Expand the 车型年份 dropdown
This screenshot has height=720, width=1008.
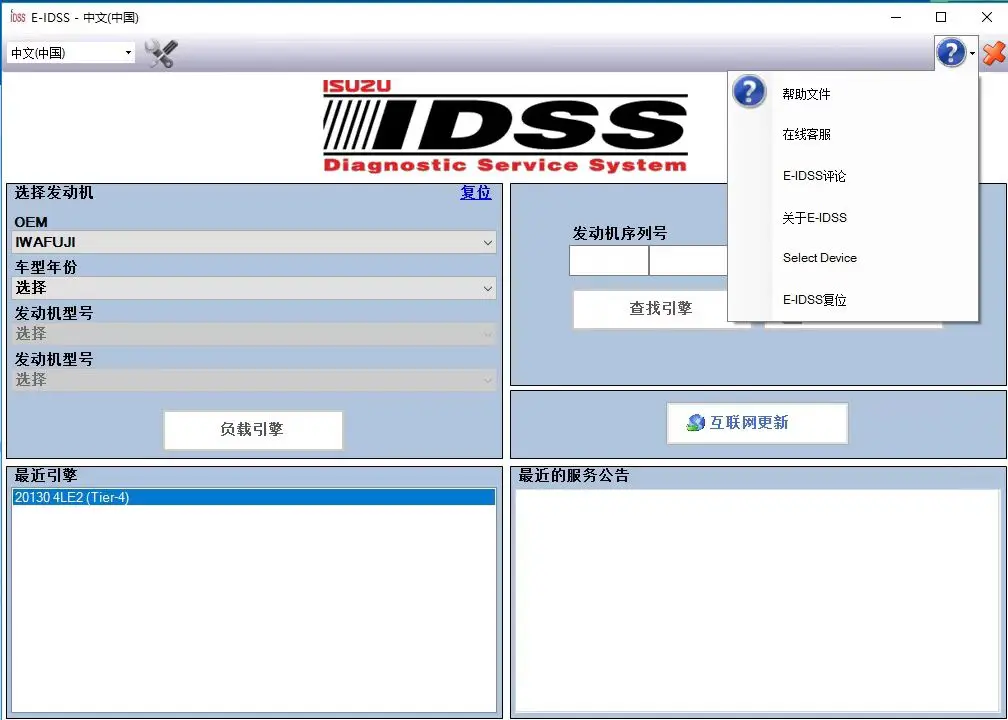point(254,288)
